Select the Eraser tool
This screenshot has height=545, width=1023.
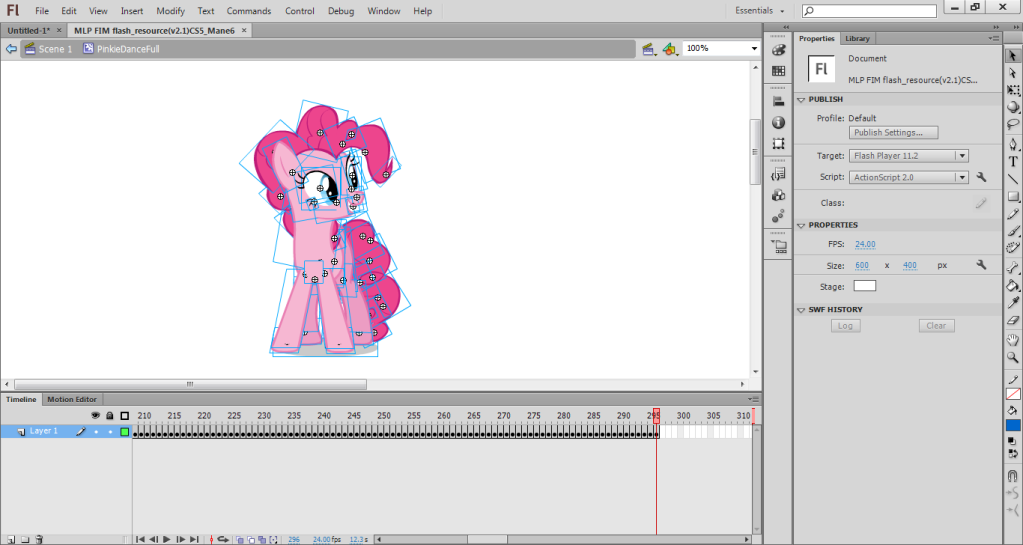(1013, 320)
